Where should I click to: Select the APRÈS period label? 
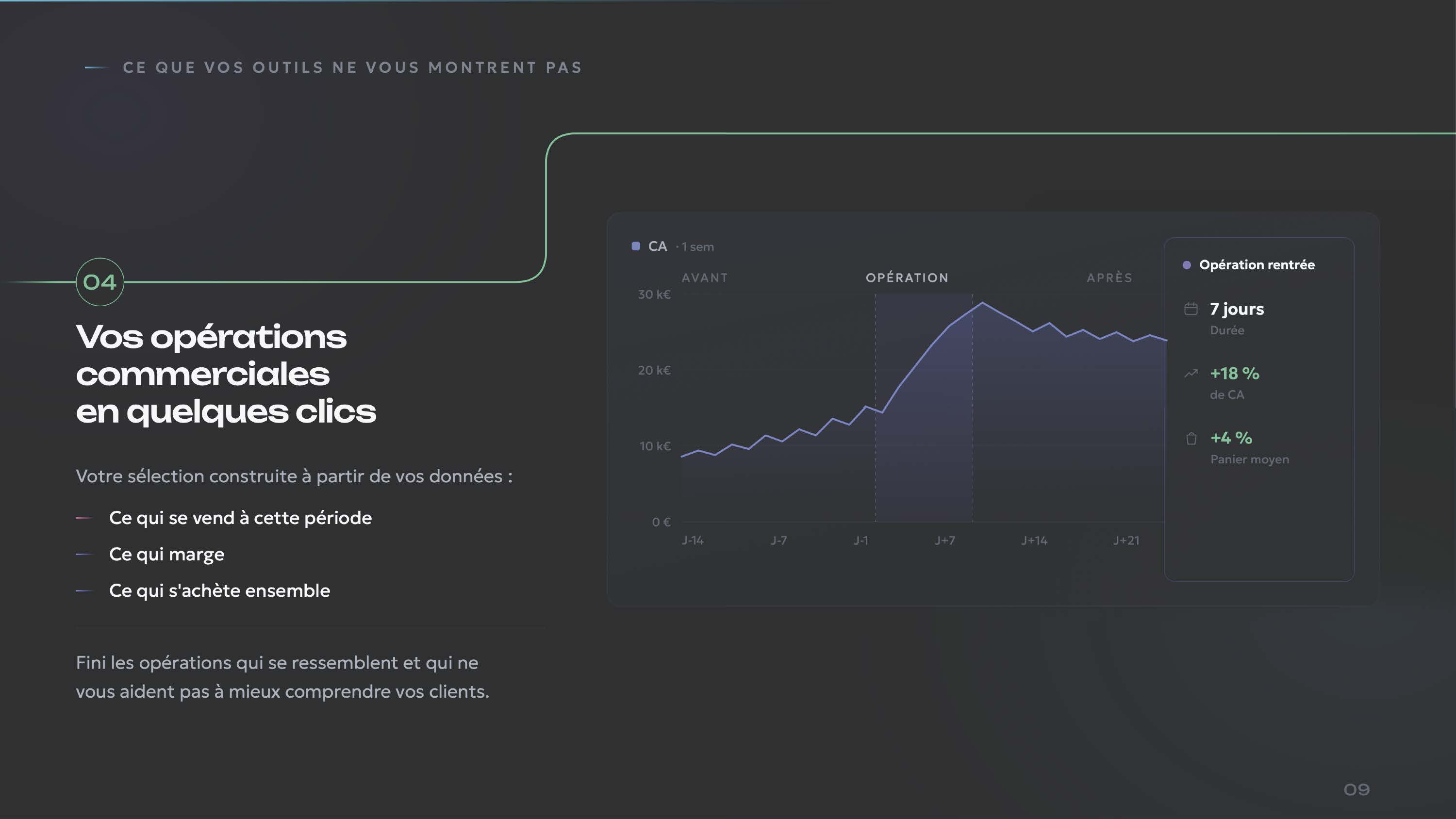(1109, 278)
